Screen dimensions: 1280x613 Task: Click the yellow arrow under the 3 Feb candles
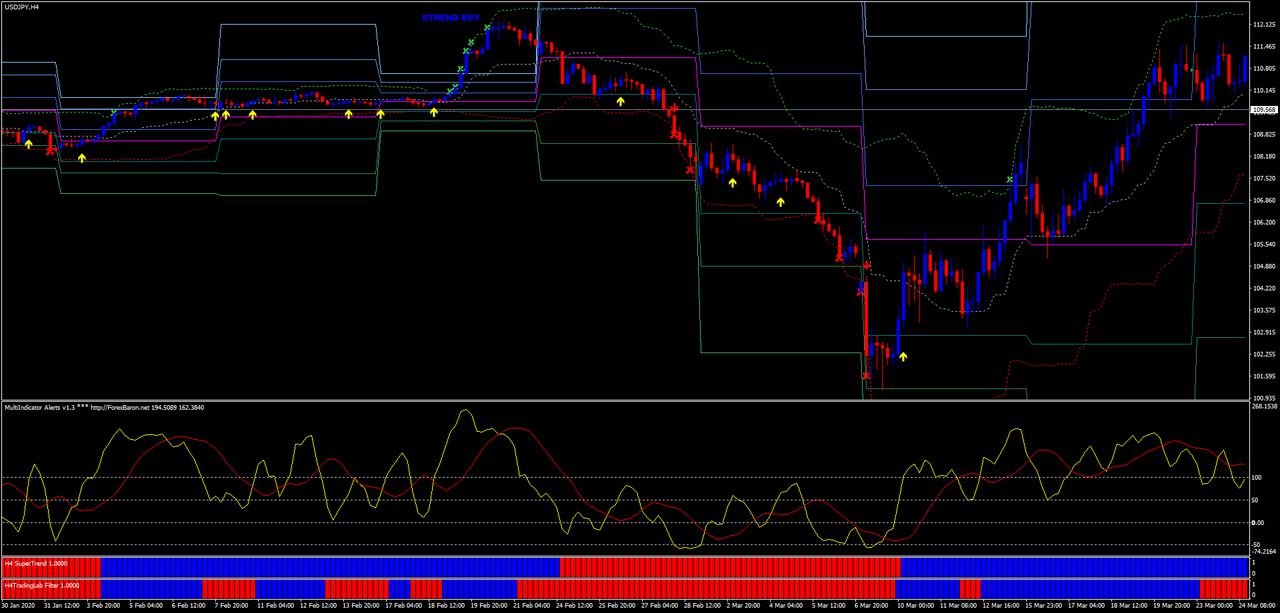pos(82,158)
